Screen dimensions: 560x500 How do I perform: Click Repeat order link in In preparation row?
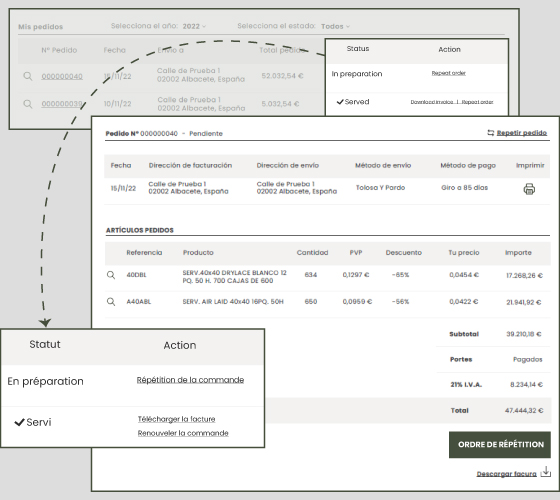point(449,73)
